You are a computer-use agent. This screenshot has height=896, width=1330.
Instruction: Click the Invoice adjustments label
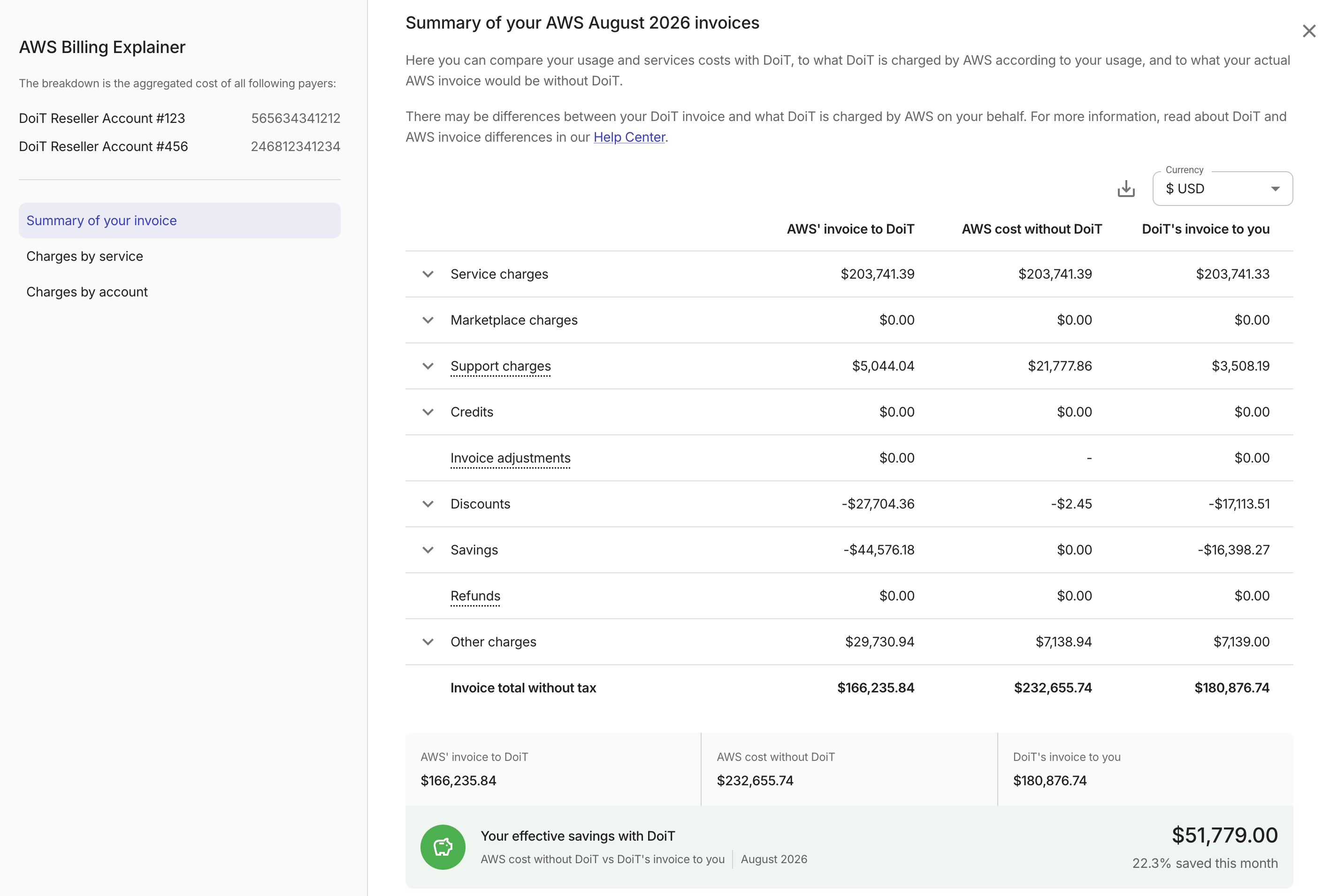pos(510,458)
